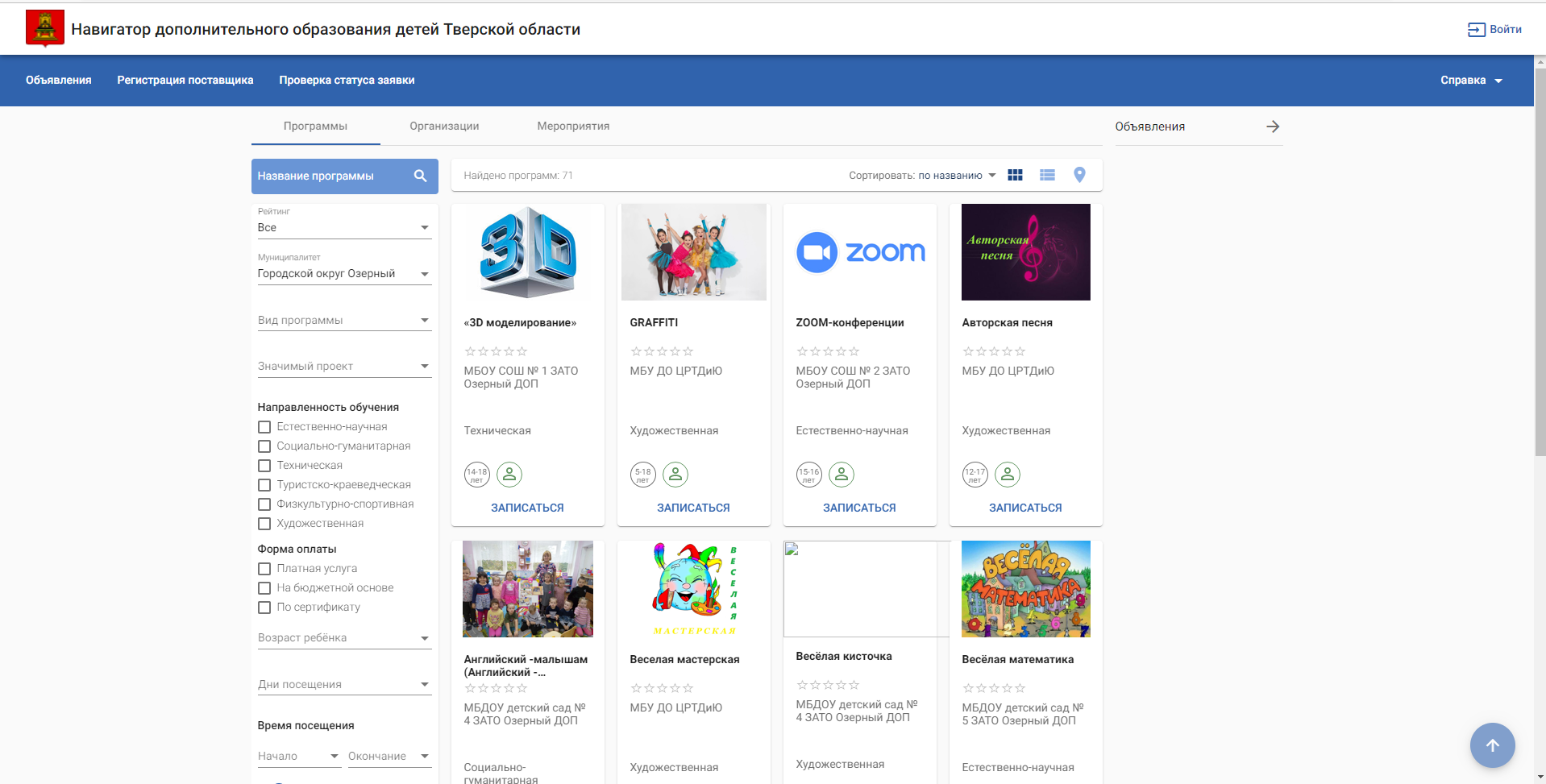Open announcements panel with right arrow icon
1546x784 pixels.
[x=1273, y=127]
